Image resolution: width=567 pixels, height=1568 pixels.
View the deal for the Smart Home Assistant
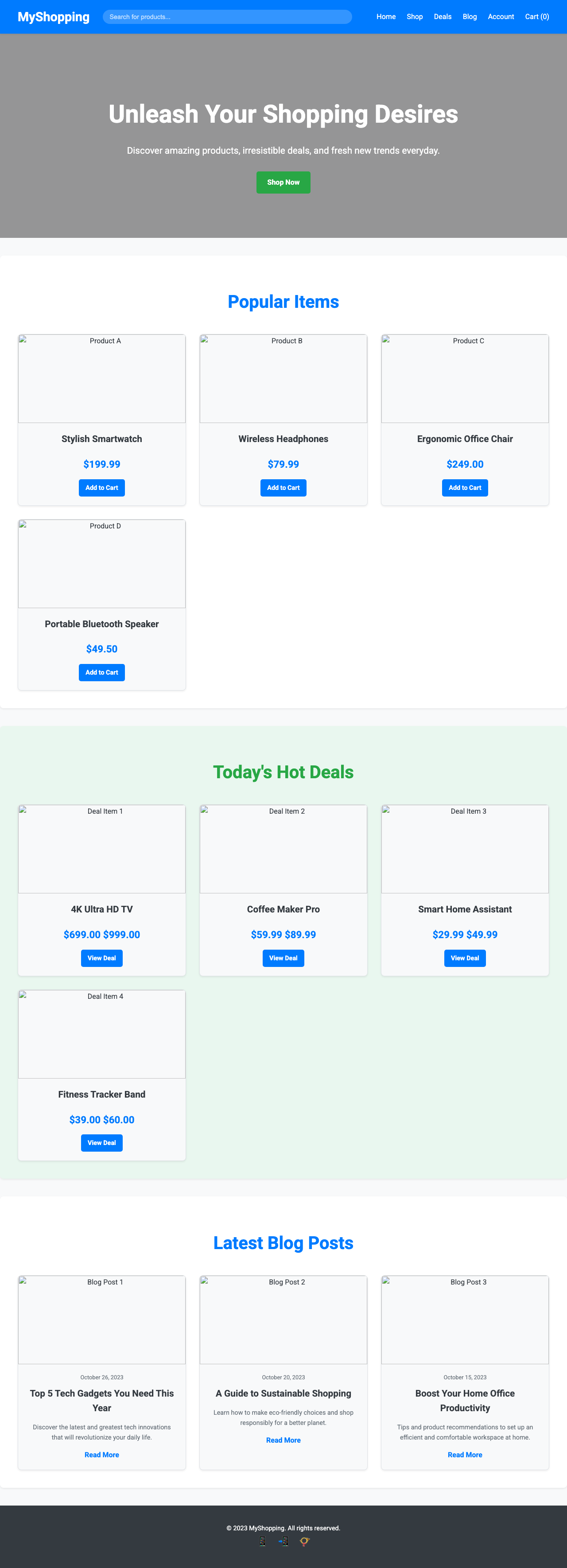pos(464,958)
